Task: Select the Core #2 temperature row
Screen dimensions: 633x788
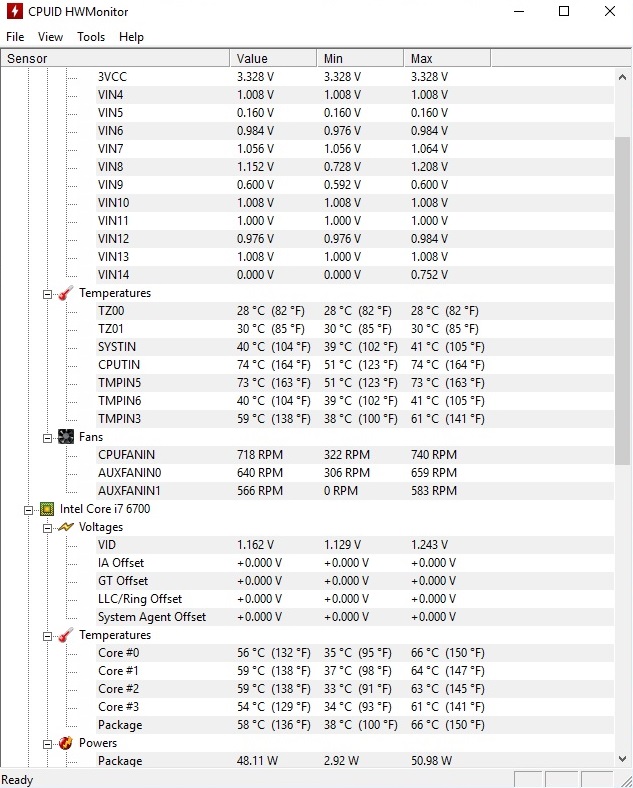Action: tap(355, 689)
